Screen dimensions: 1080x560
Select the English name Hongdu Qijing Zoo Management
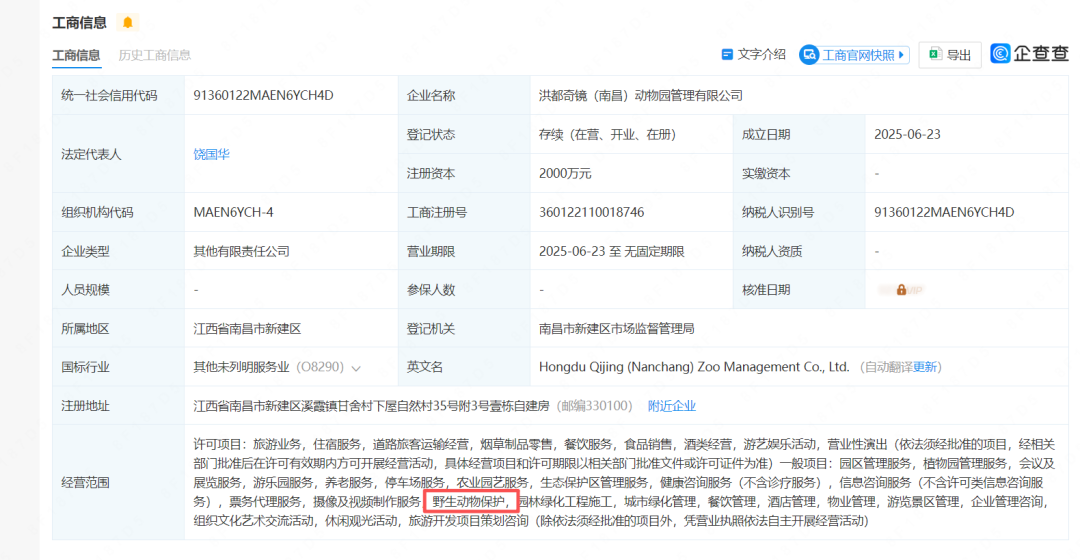coord(694,367)
